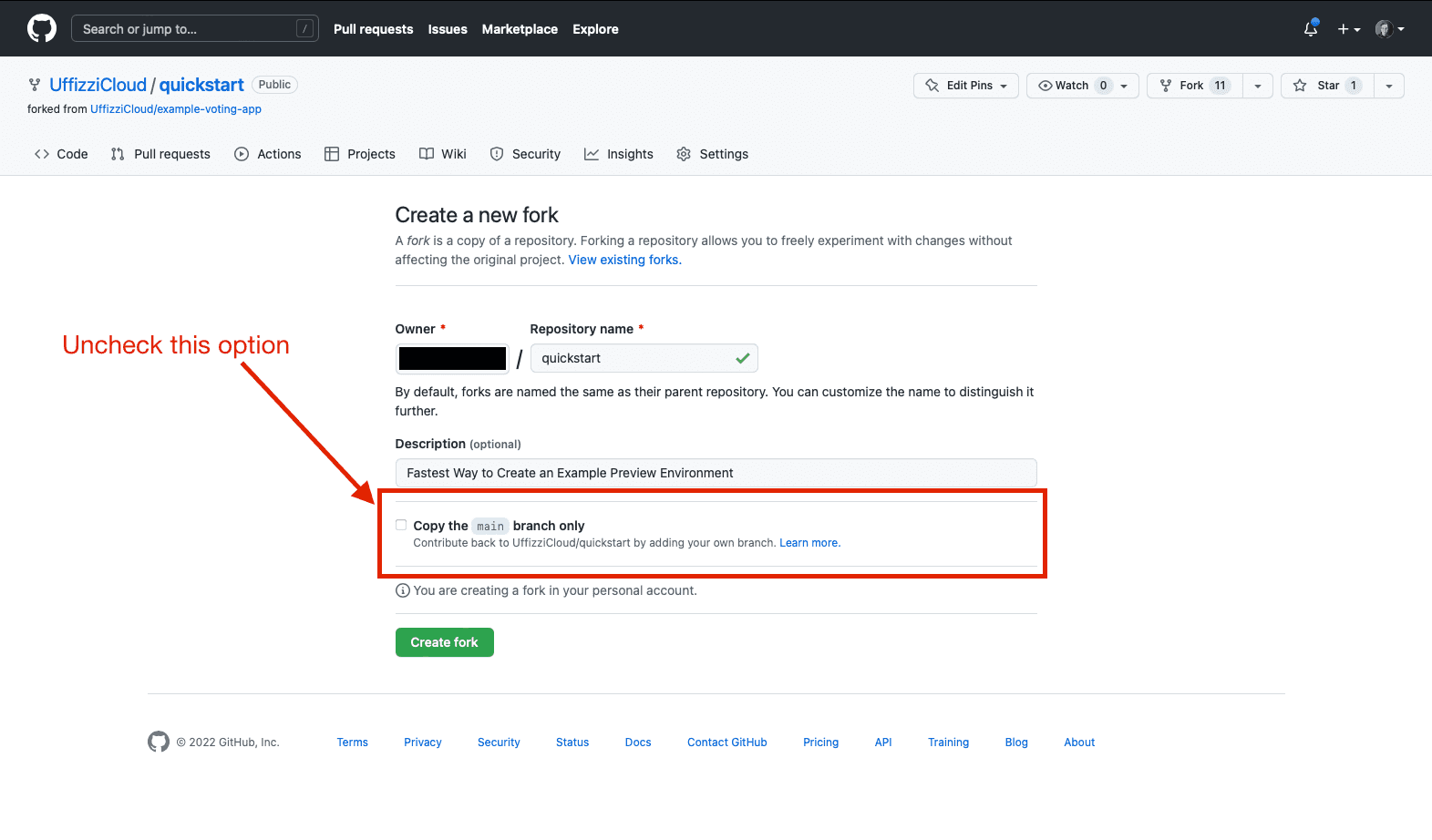The width and height of the screenshot is (1432, 840).
Task: Click the Repository name field
Action: coord(644,358)
